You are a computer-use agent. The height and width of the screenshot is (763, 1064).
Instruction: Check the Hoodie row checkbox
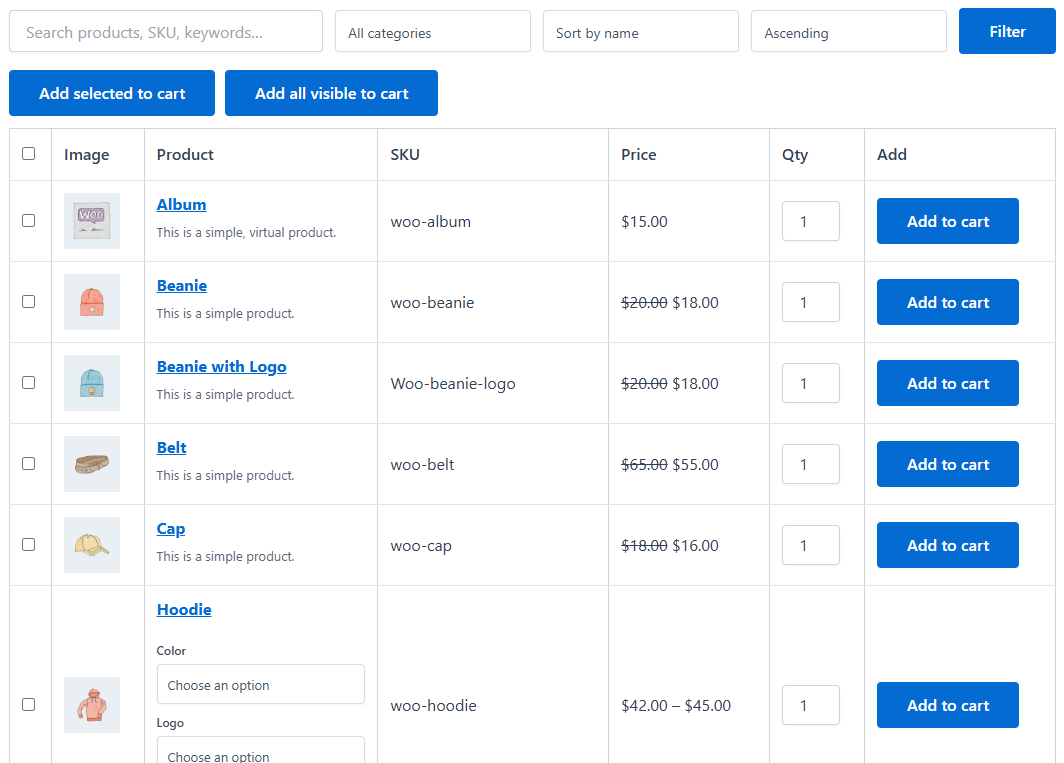[29, 704]
